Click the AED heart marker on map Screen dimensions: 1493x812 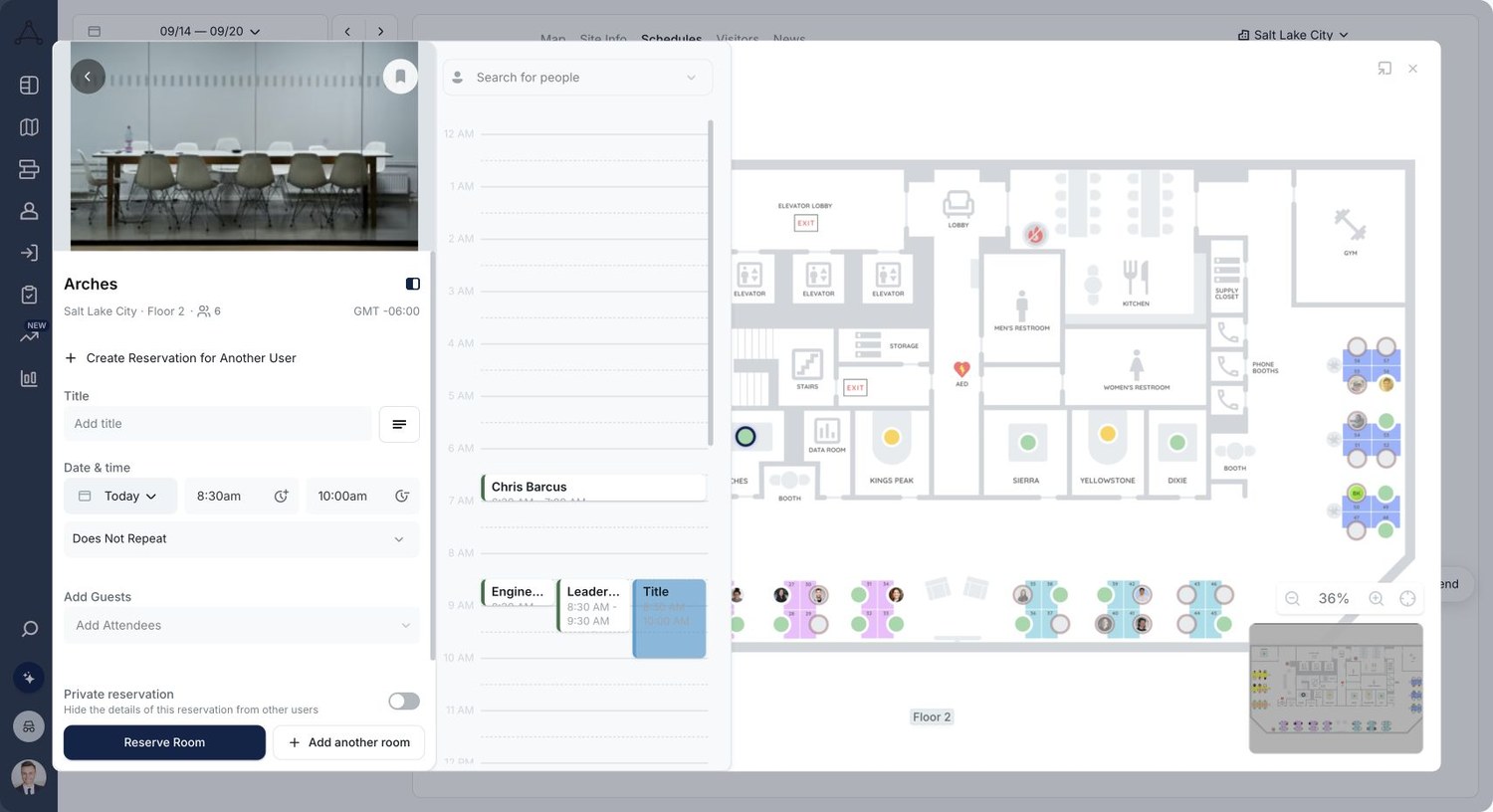(x=961, y=369)
